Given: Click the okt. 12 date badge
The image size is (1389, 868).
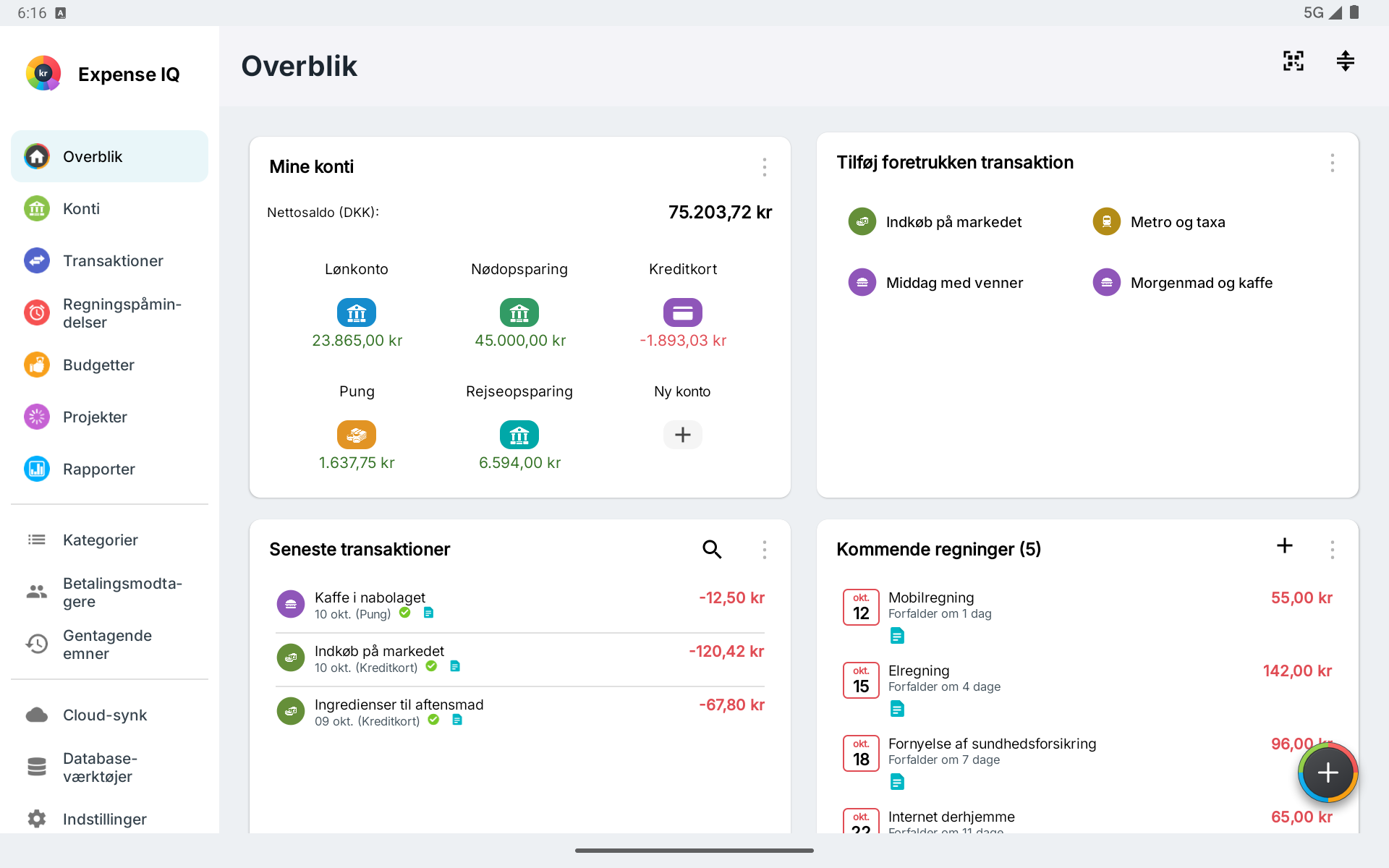Looking at the screenshot, I should (861, 607).
